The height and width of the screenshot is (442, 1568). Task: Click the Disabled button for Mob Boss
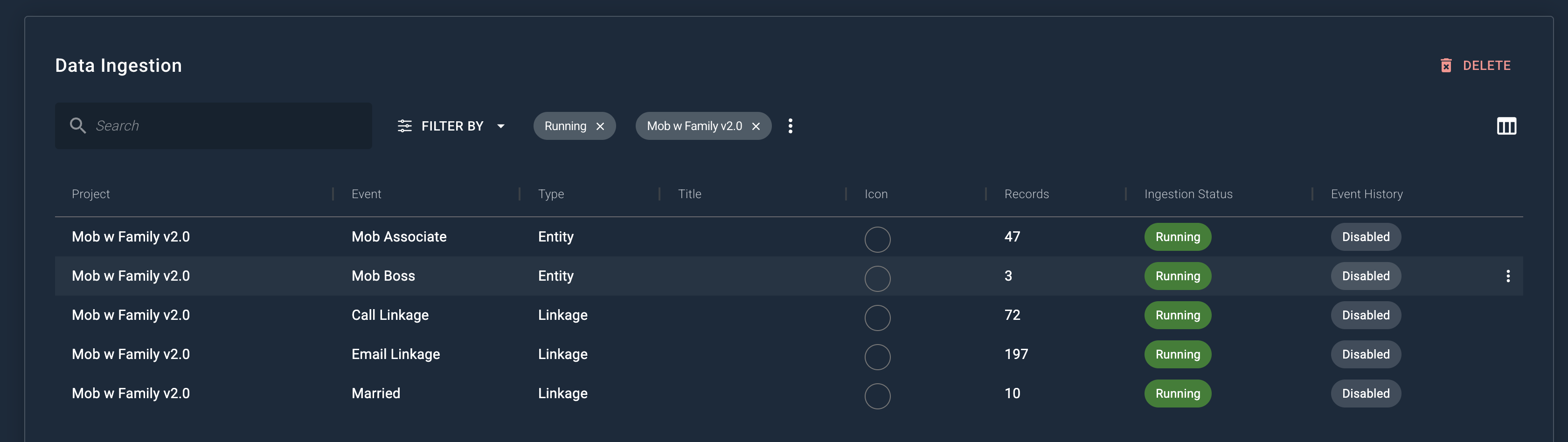(x=1366, y=276)
